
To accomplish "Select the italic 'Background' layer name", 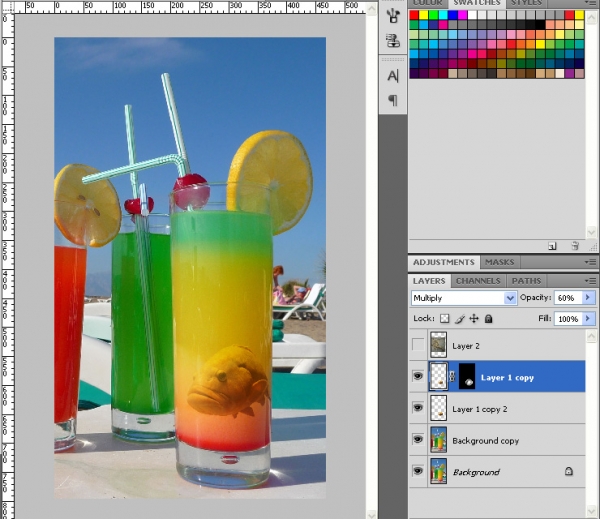I will [476, 472].
